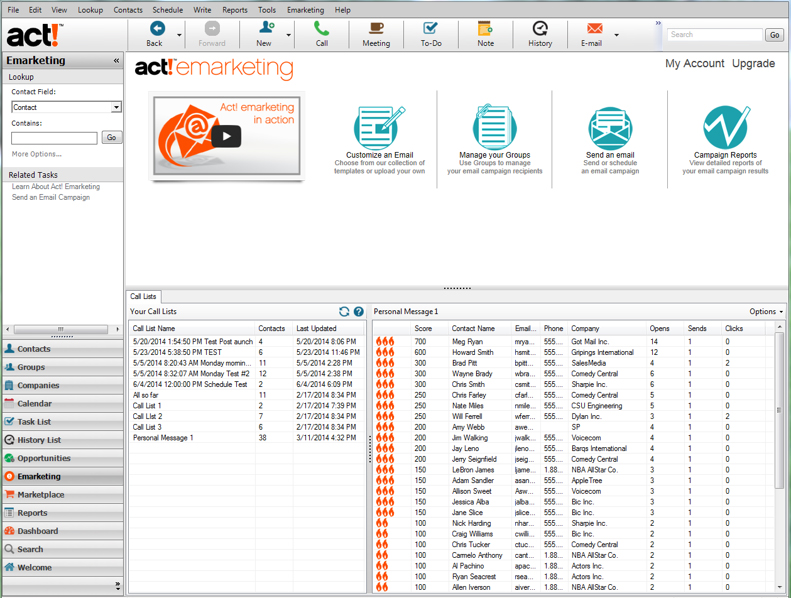
Task: Open help for Your Call Lists
Action: (359, 311)
